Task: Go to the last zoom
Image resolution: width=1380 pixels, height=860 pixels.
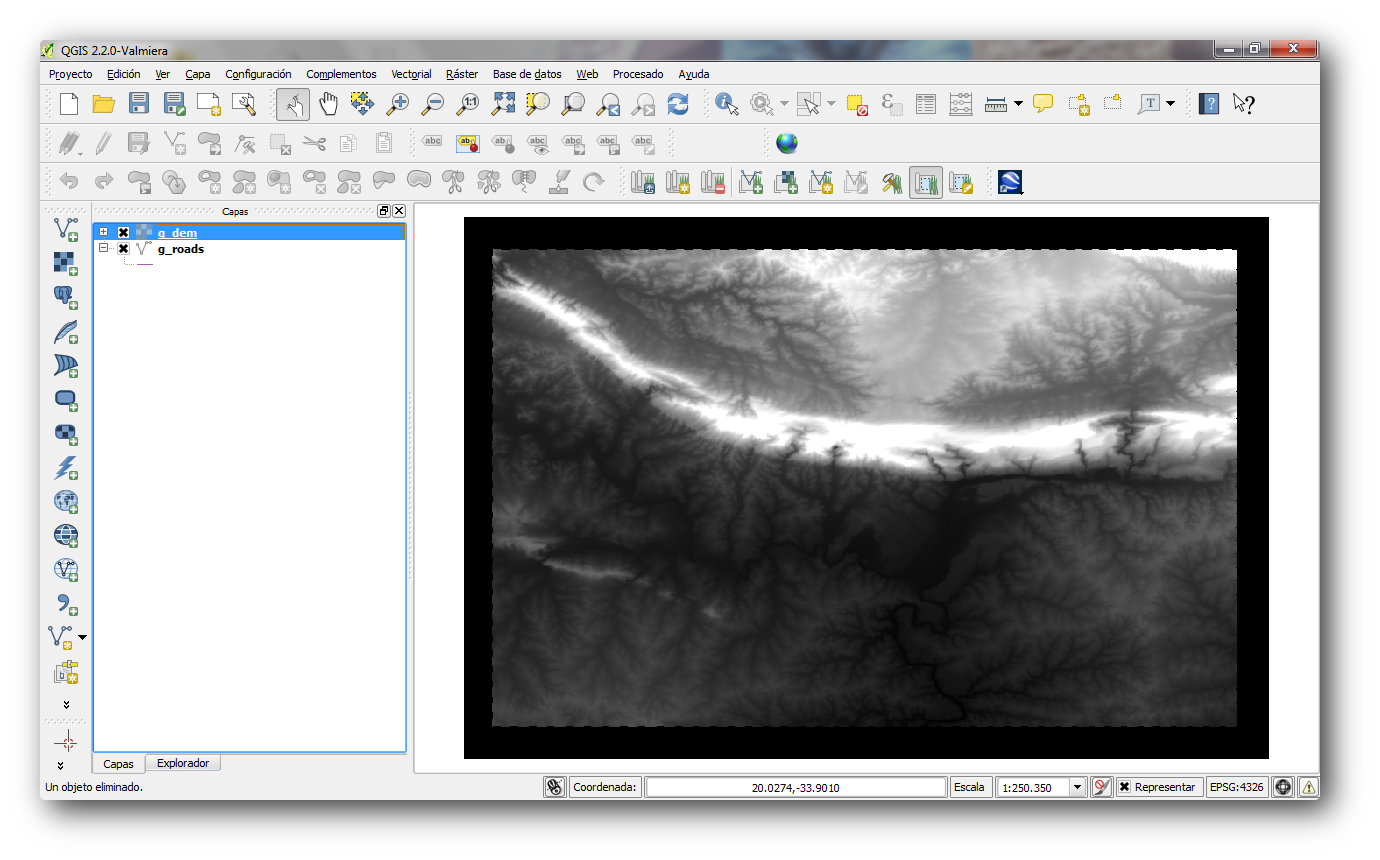Action: [608, 103]
